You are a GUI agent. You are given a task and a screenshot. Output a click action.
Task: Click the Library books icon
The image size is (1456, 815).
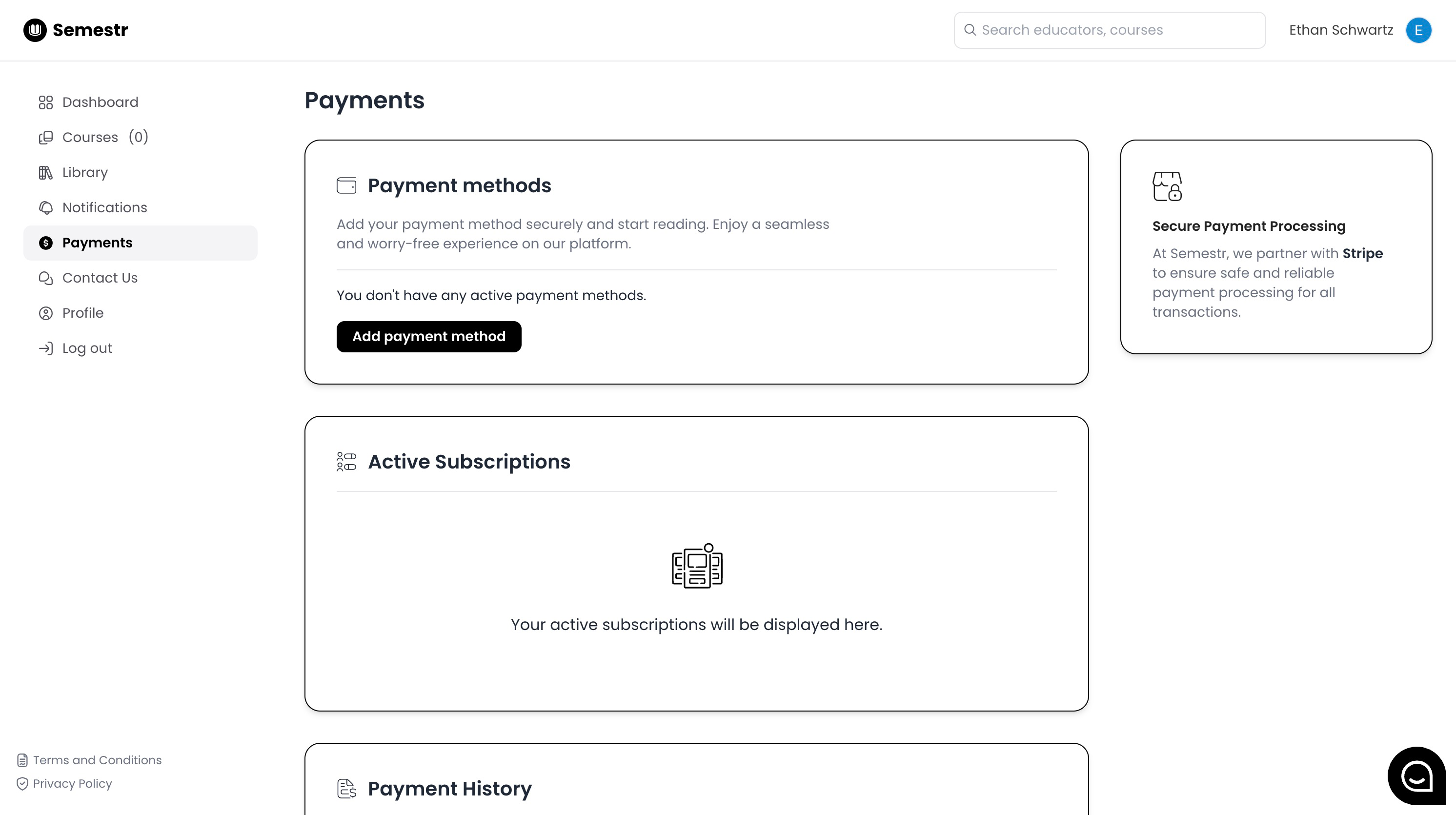46,172
